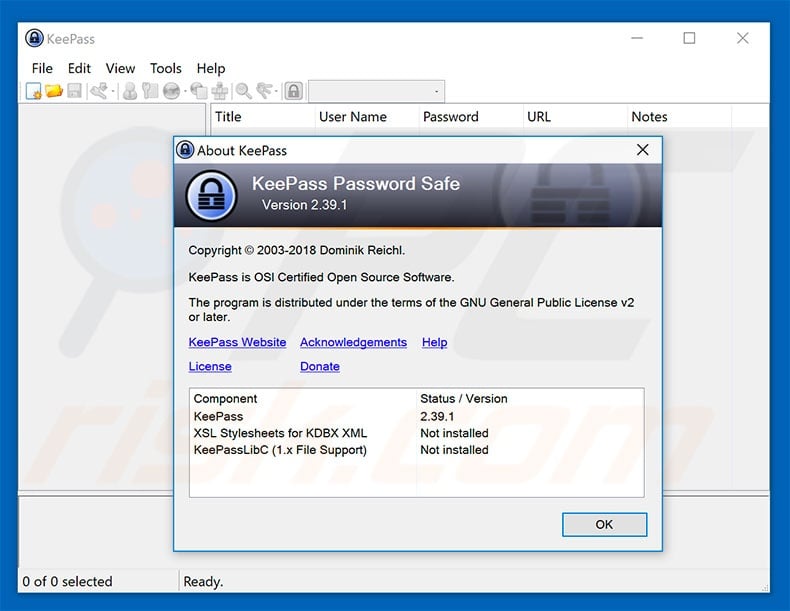Expand the quick search combo box

(436, 92)
